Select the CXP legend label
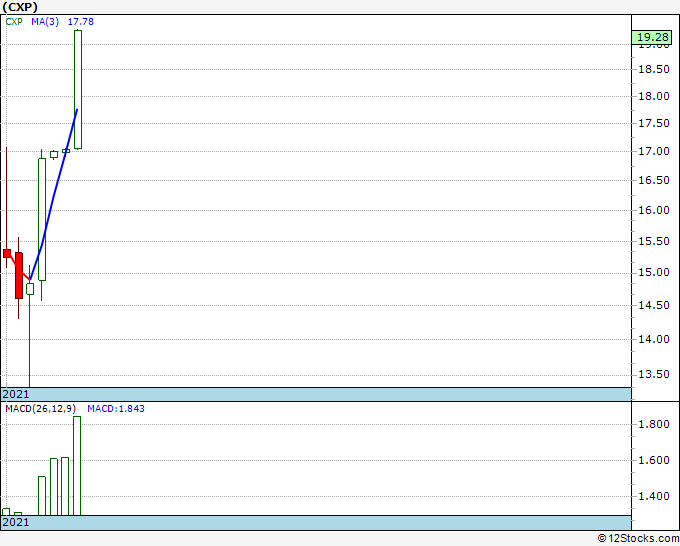The image size is (680, 546). [15, 21]
